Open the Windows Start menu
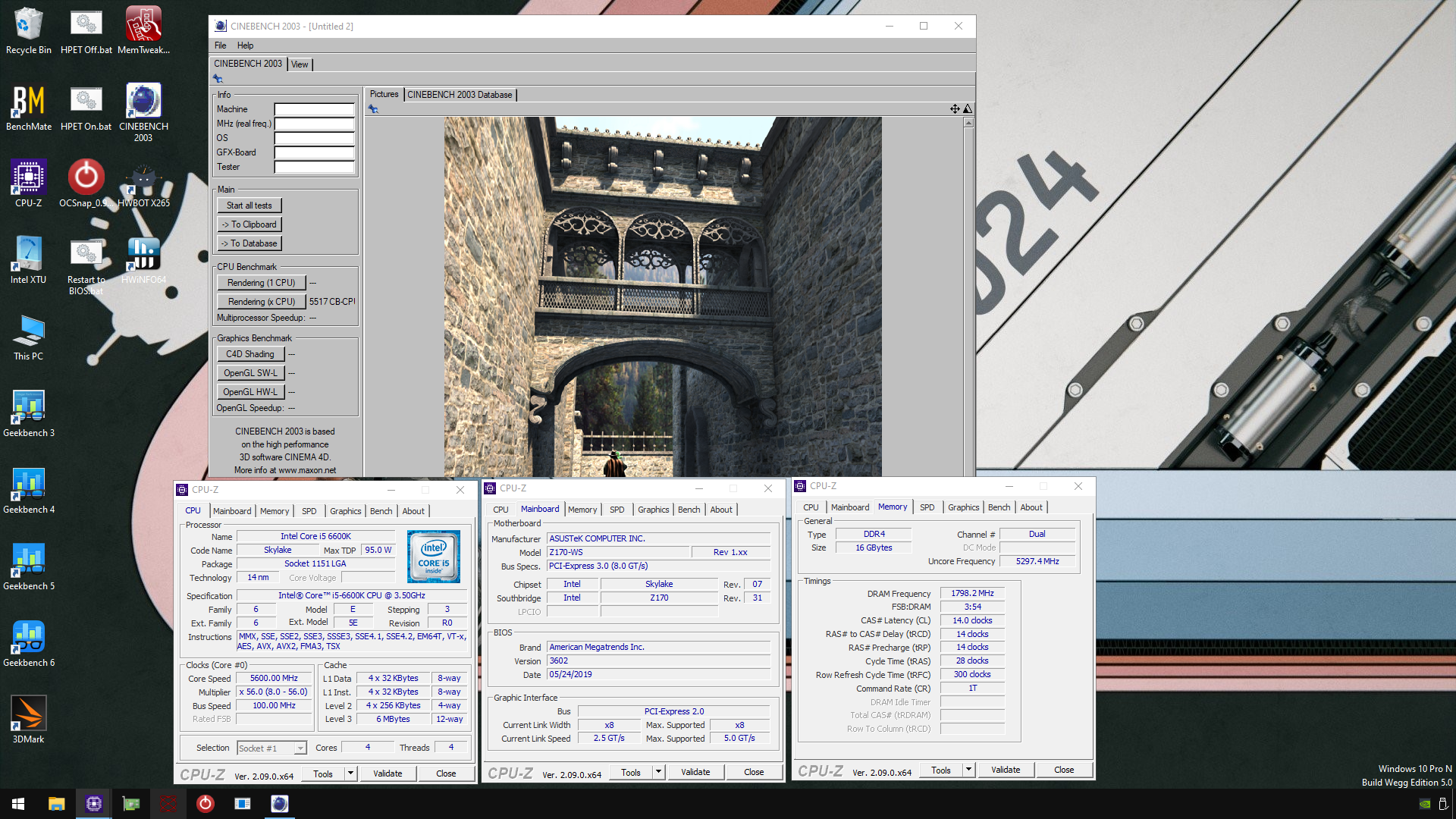1456x819 pixels. pos(18,804)
